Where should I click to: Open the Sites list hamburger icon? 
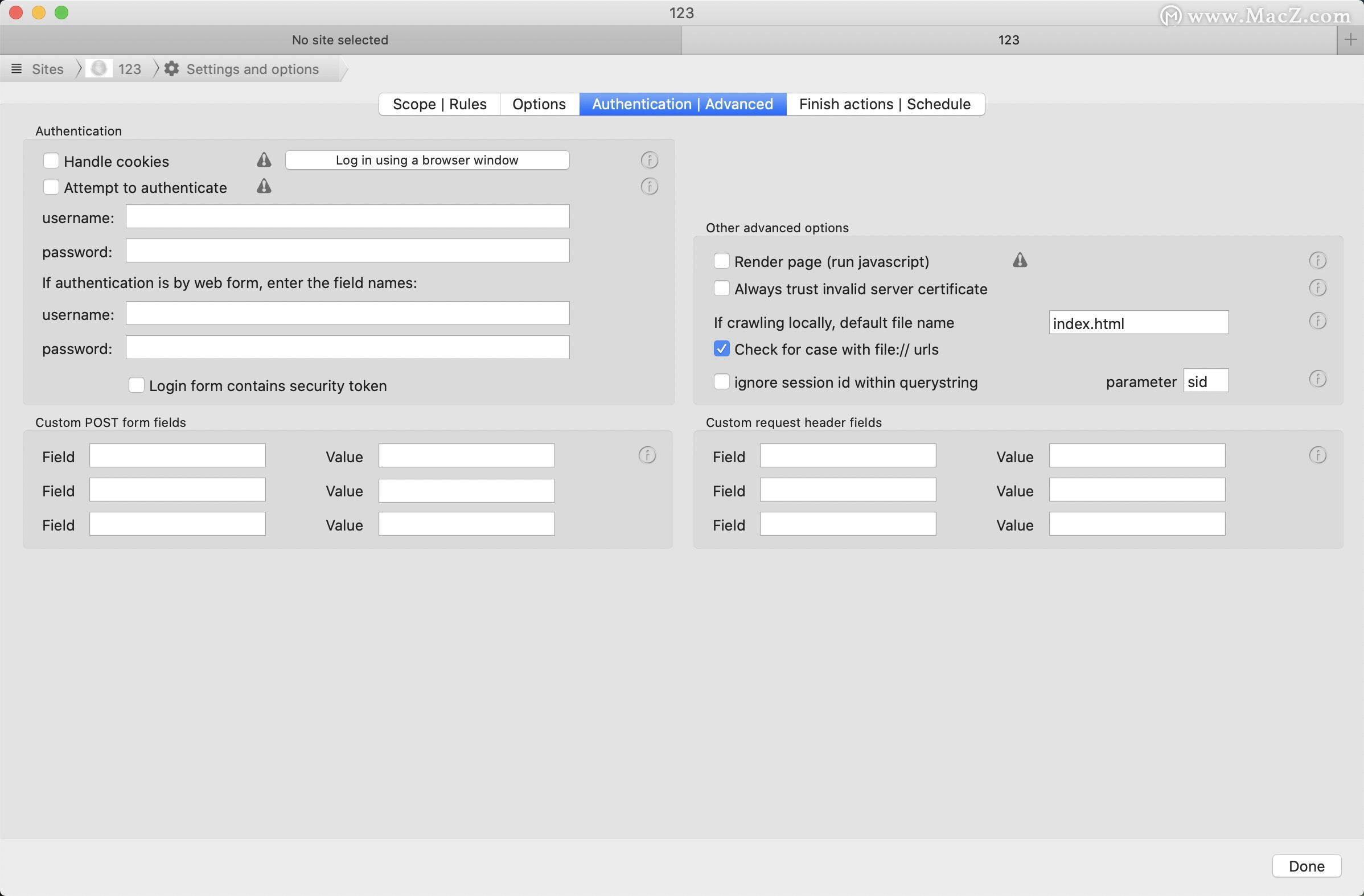coord(17,69)
